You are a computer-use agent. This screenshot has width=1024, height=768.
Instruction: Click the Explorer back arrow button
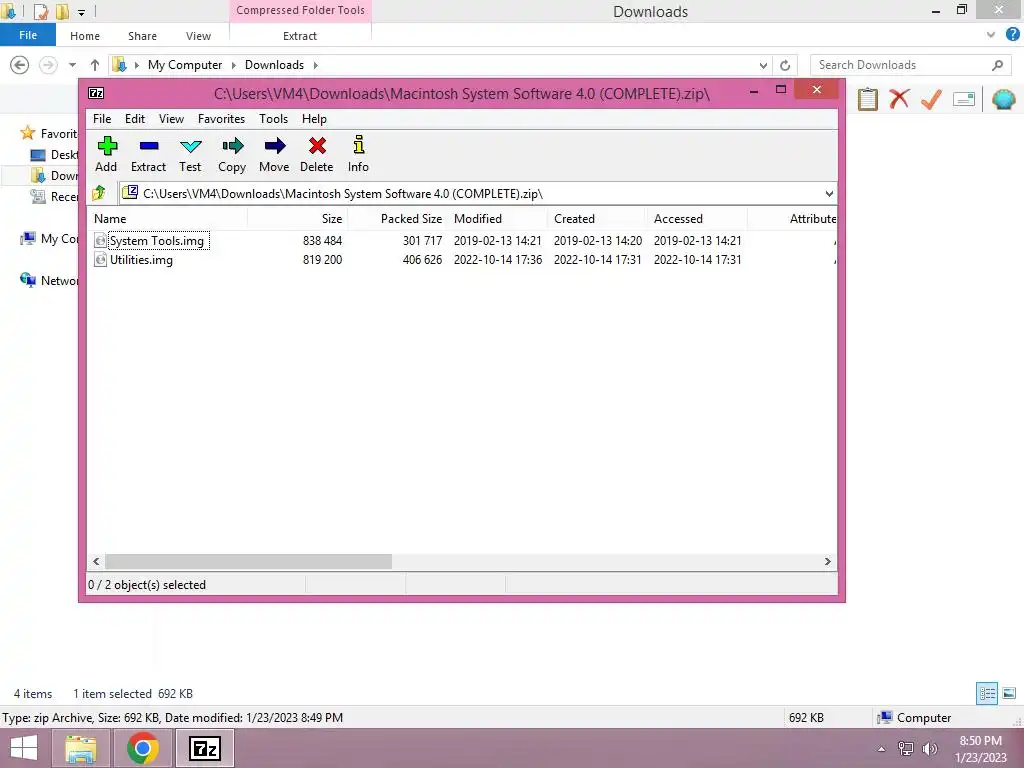tap(20, 65)
